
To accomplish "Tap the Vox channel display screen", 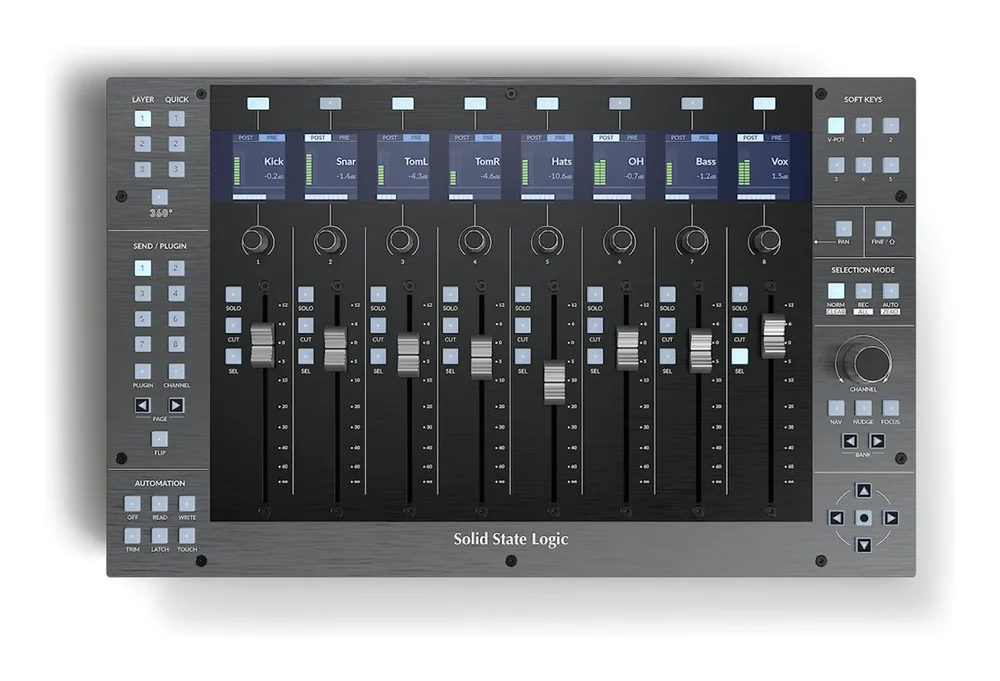I will pos(764,167).
